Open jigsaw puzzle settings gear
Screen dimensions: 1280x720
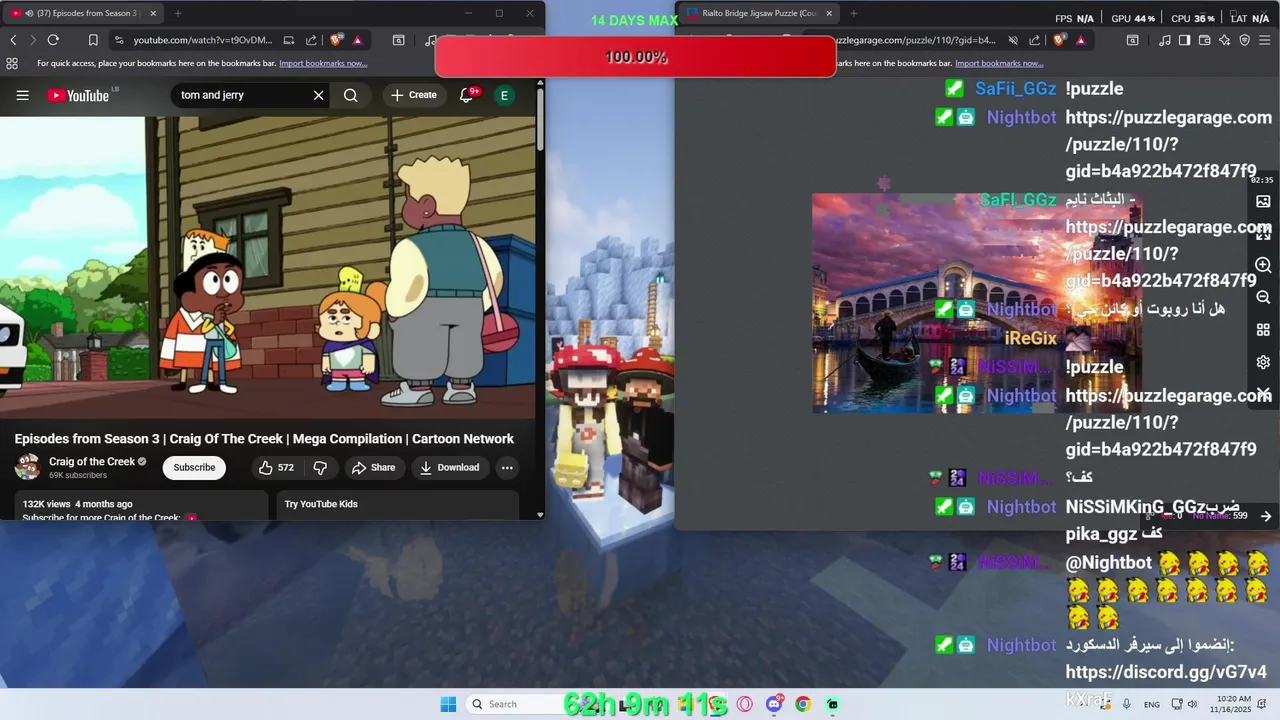pos(1263,362)
